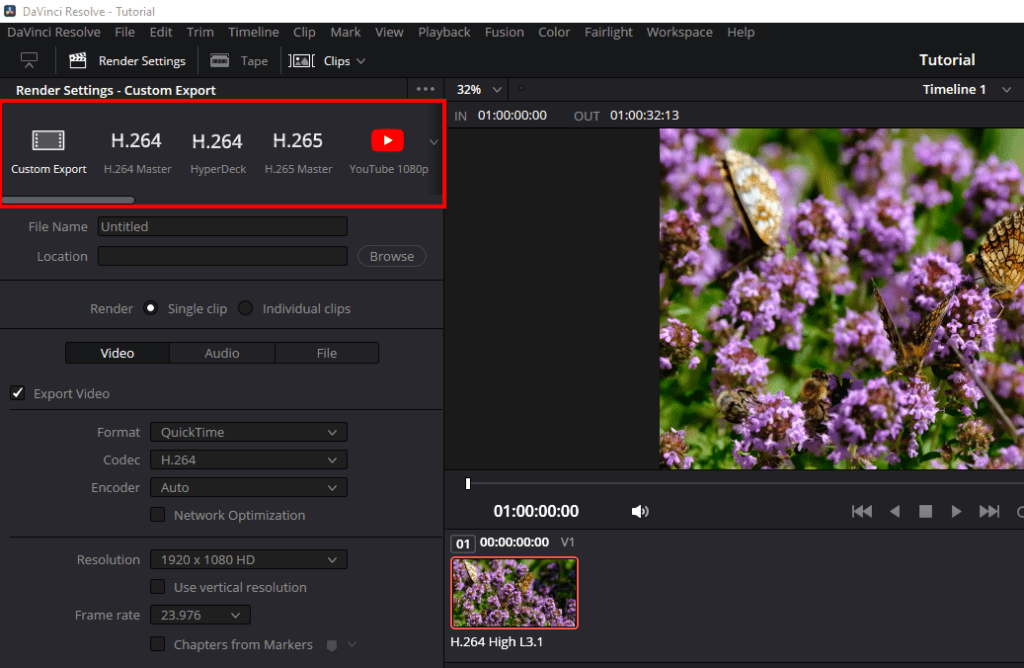The width and height of the screenshot is (1024, 668).
Task: Select the H.265 Master preset
Action: pos(297,150)
